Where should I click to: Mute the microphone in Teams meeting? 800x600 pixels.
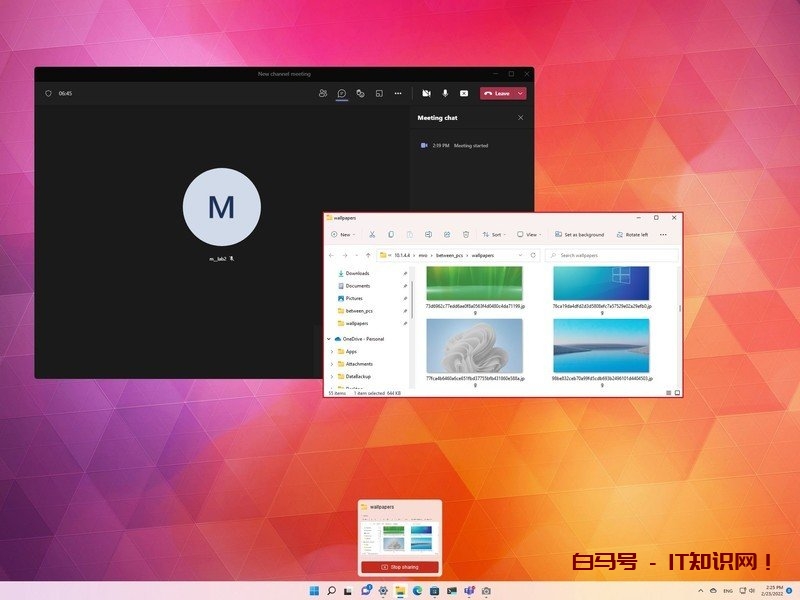445,93
